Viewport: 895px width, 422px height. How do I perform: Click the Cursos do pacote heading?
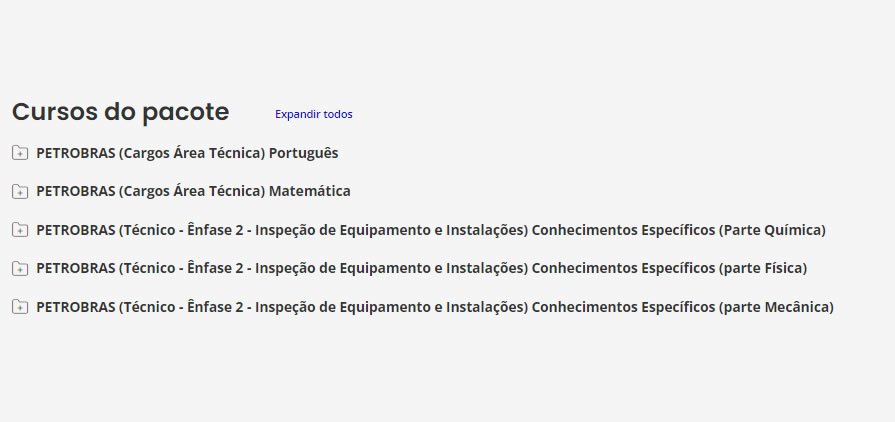(120, 112)
